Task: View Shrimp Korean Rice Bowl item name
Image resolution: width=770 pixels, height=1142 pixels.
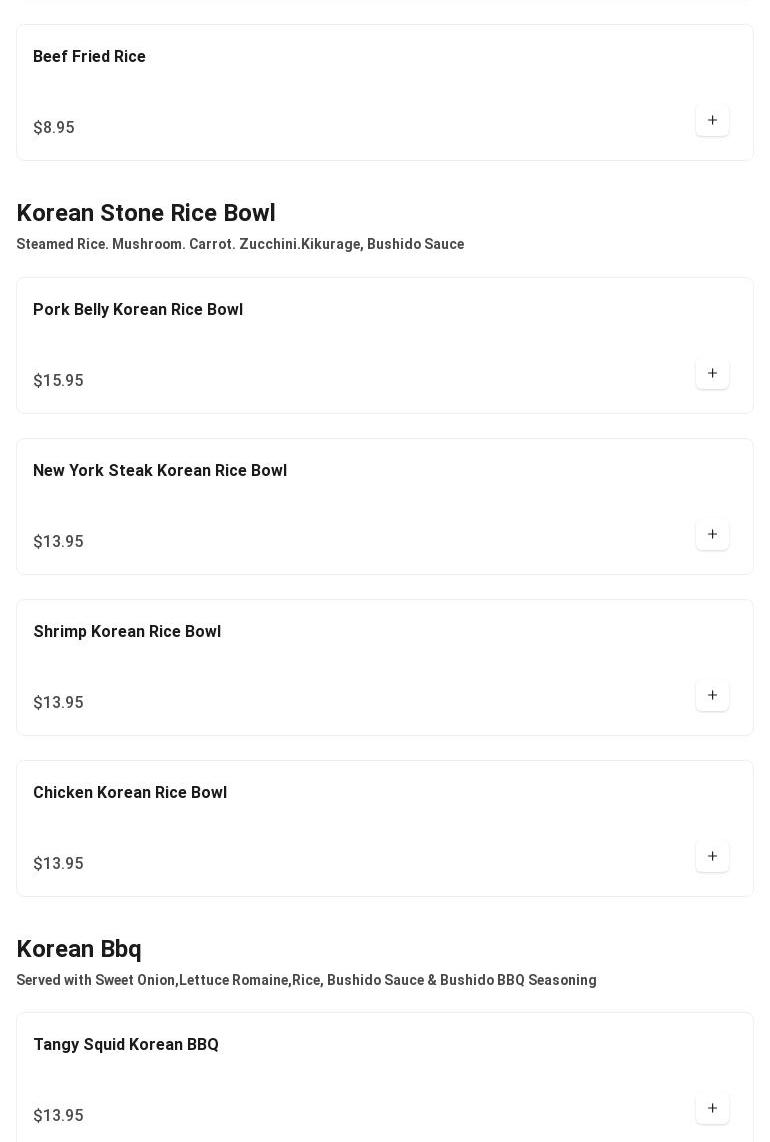Action: tap(127, 632)
